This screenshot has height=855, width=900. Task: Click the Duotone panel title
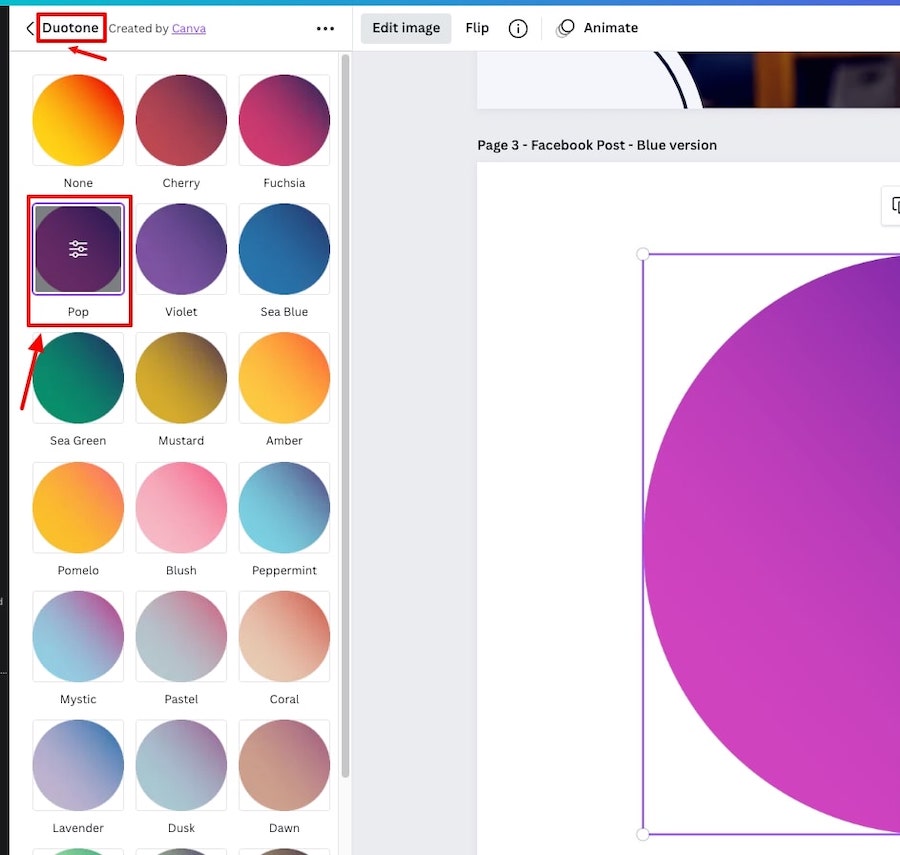click(71, 28)
